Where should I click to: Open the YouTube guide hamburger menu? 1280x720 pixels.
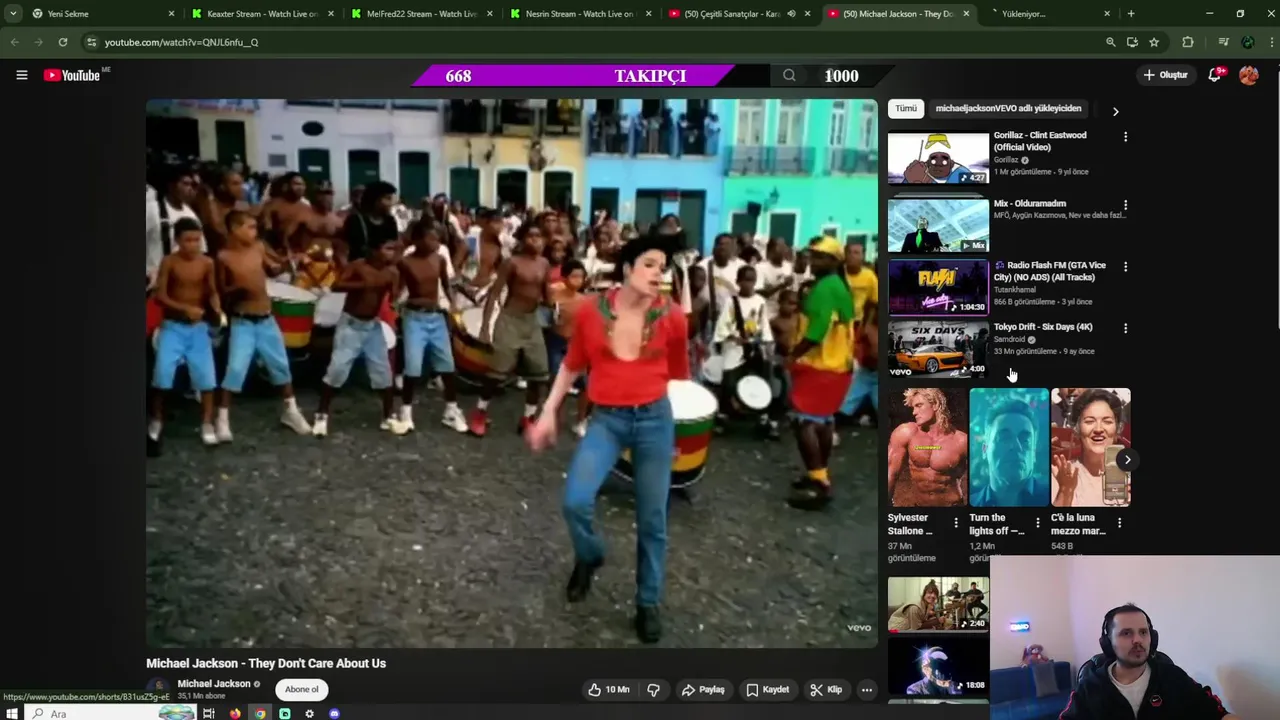(x=21, y=75)
